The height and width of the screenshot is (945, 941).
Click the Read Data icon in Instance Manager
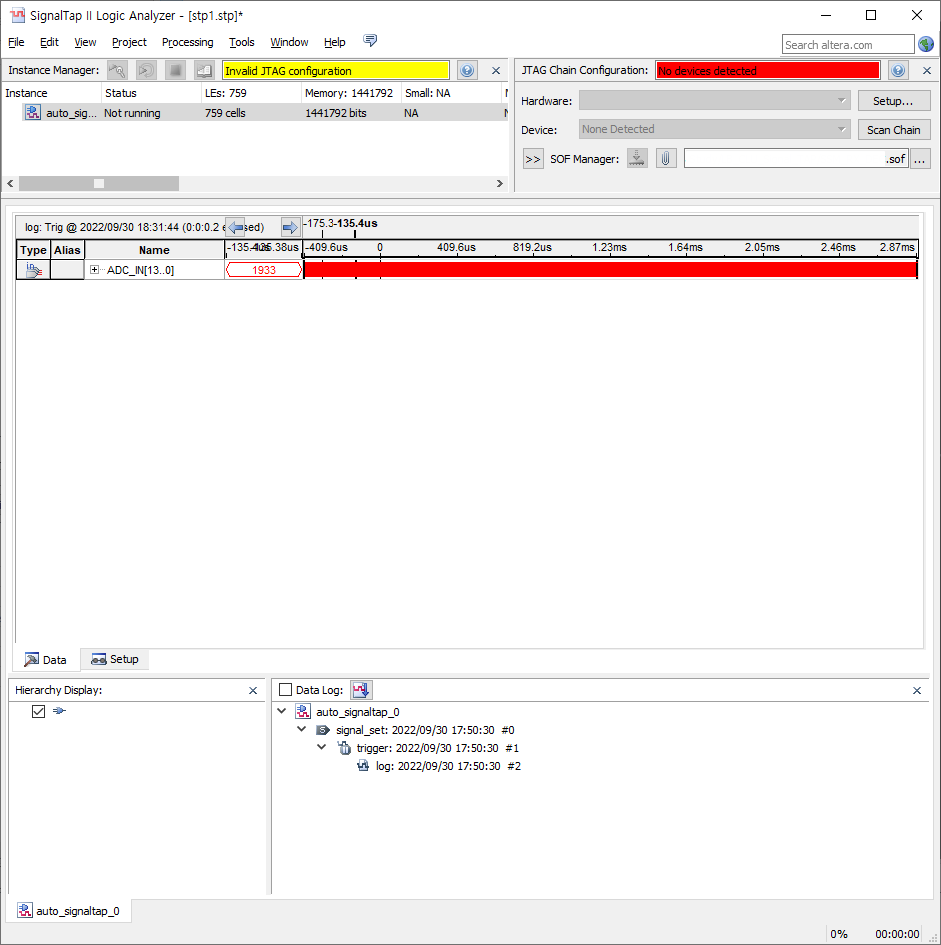coord(204,71)
